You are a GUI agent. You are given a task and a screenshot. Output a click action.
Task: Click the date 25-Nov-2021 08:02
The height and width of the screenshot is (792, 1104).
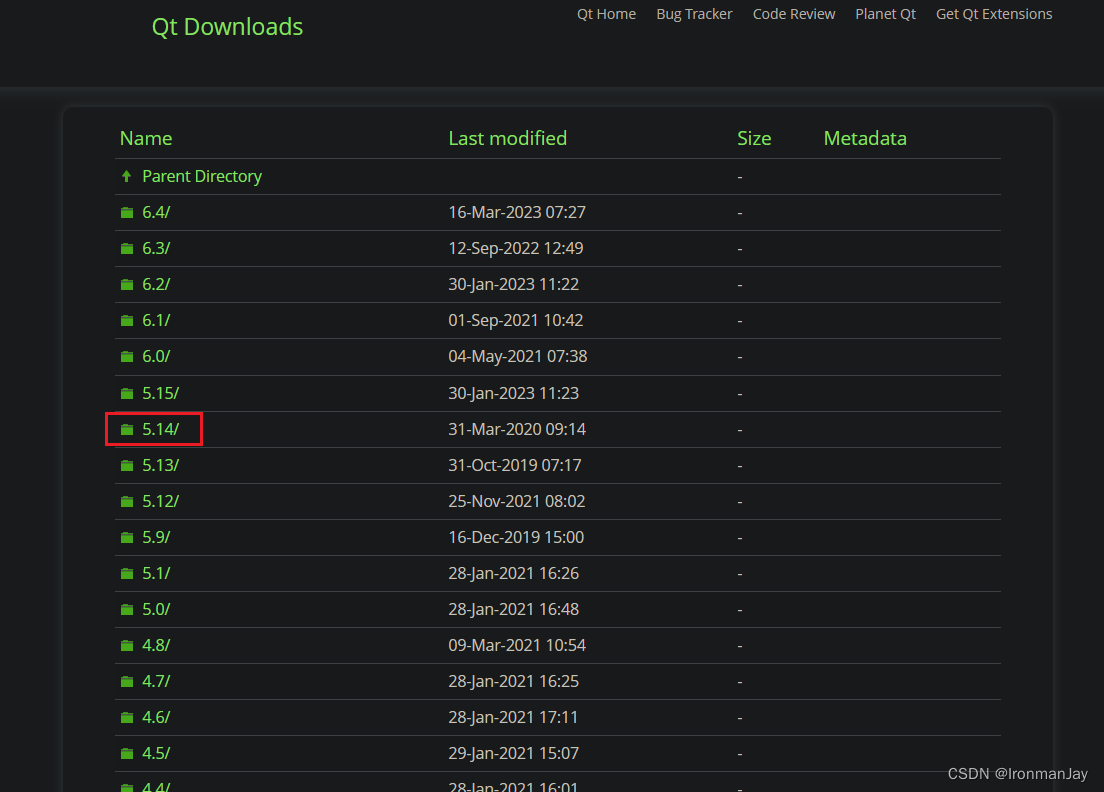tap(517, 501)
